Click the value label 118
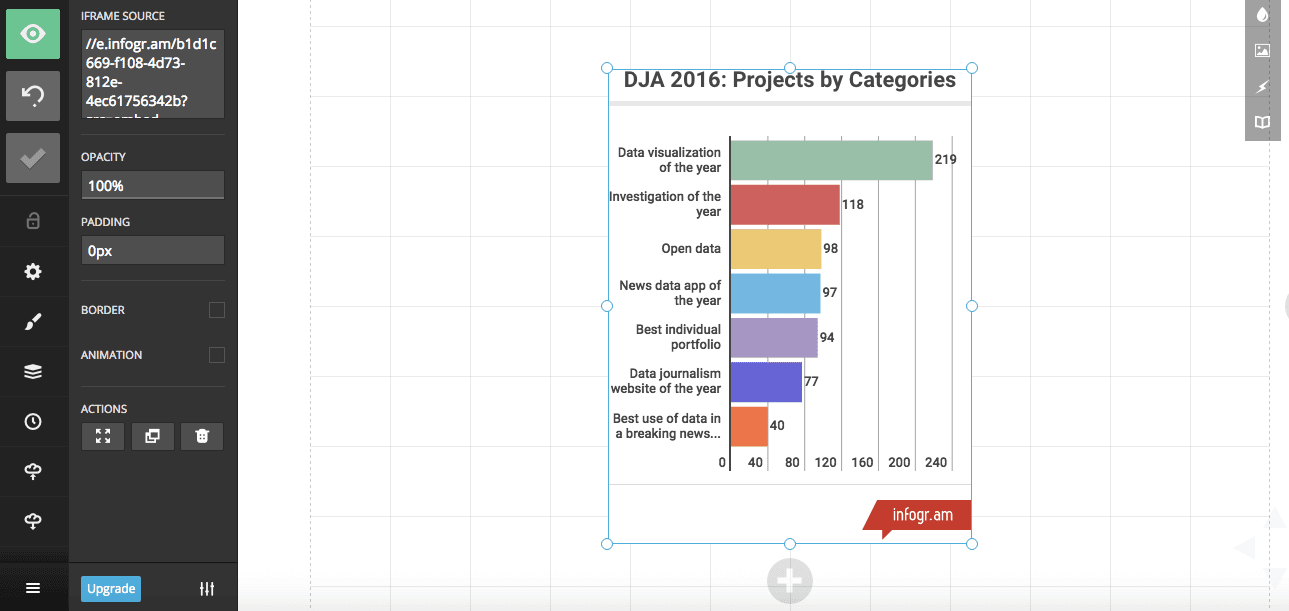The height and width of the screenshot is (611, 1289). (852, 204)
